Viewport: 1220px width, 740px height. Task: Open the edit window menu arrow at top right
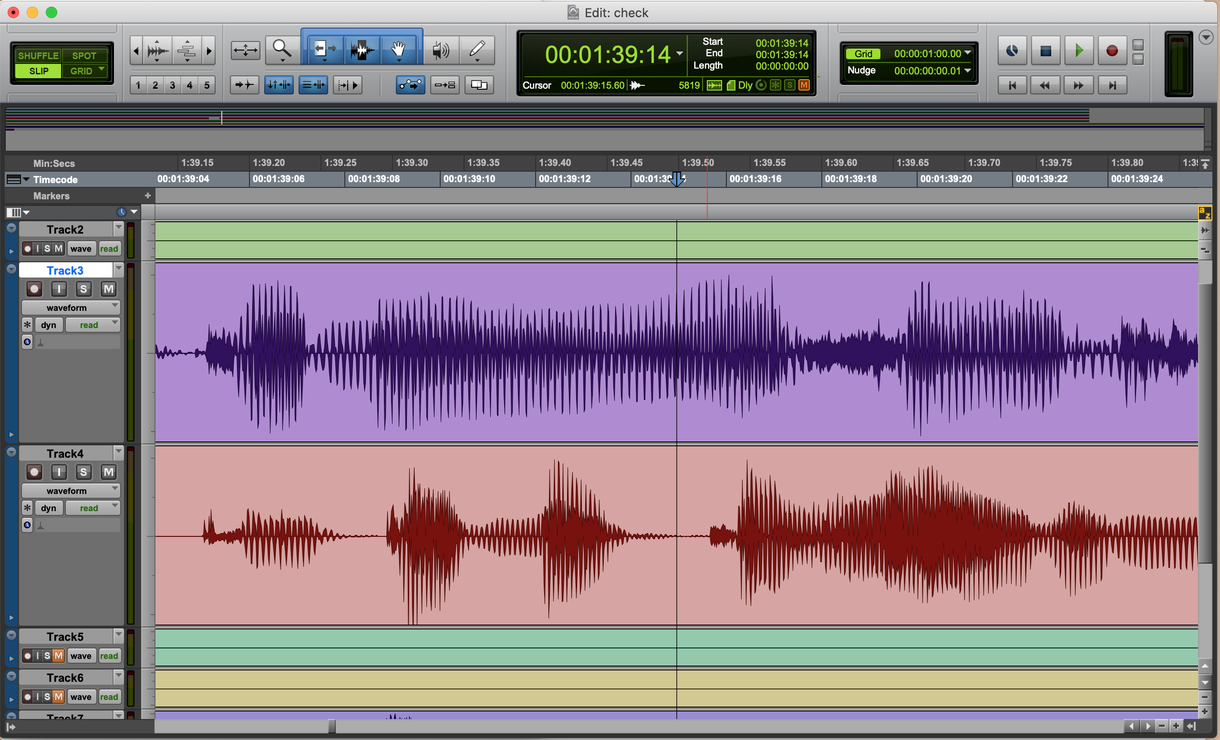coord(1205,38)
